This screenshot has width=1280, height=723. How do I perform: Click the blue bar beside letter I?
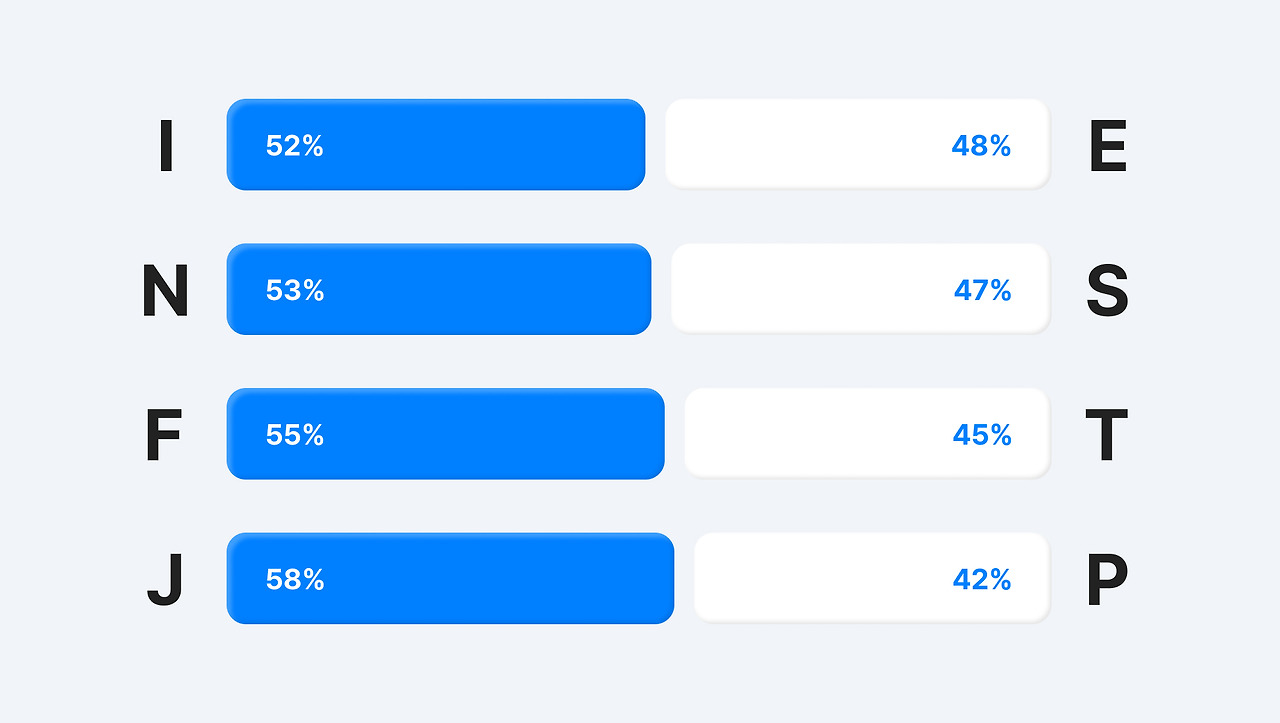click(x=436, y=145)
